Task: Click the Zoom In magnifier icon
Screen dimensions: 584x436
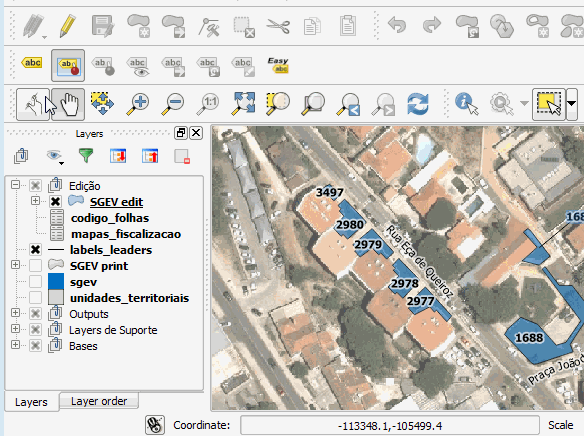Action: click(x=138, y=104)
